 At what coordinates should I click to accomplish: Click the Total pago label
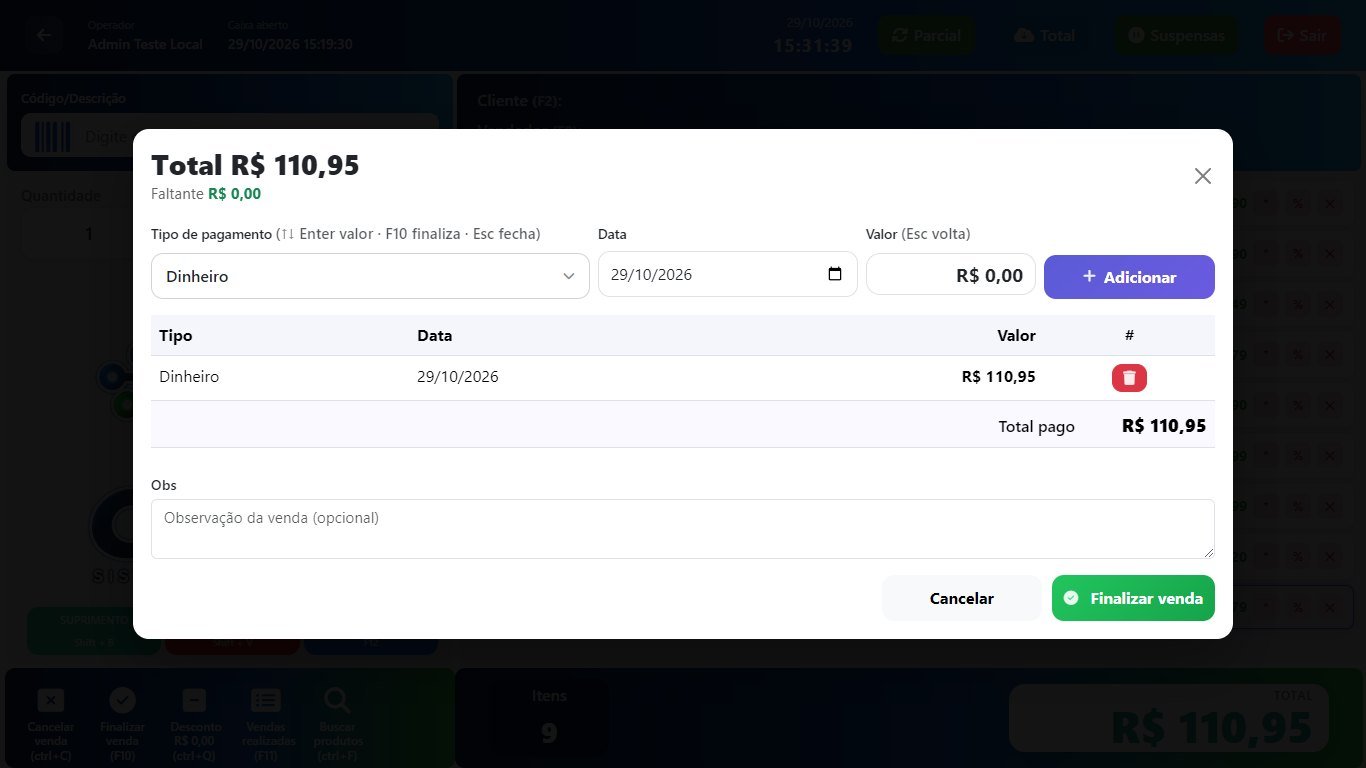pyautogui.click(x=1036, y=426)
